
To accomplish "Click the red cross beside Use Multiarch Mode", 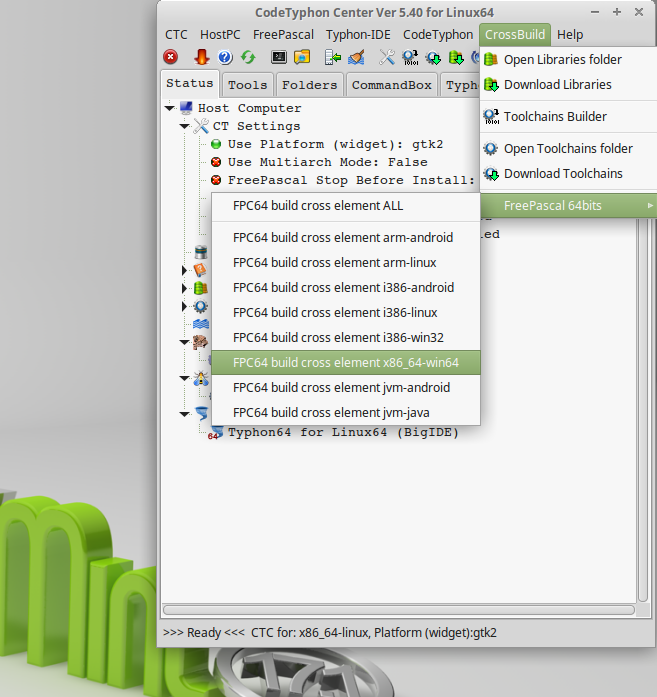I will (x=216, y=162).
